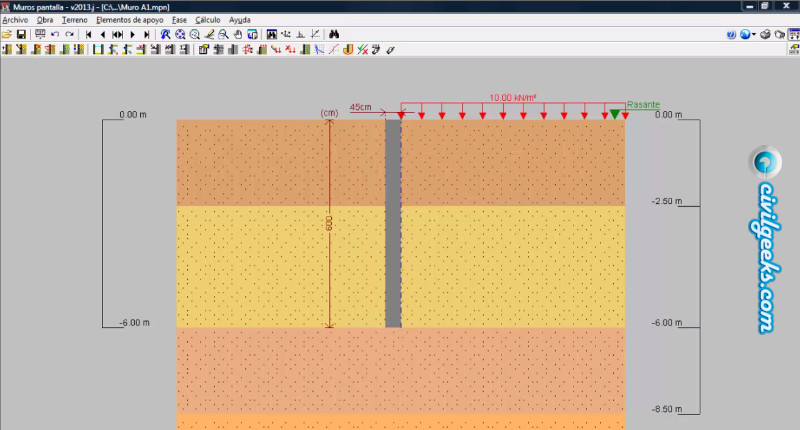Viewport: 800px width, 430px height.
Task: Undo the last action
Action: click(55, 34)
